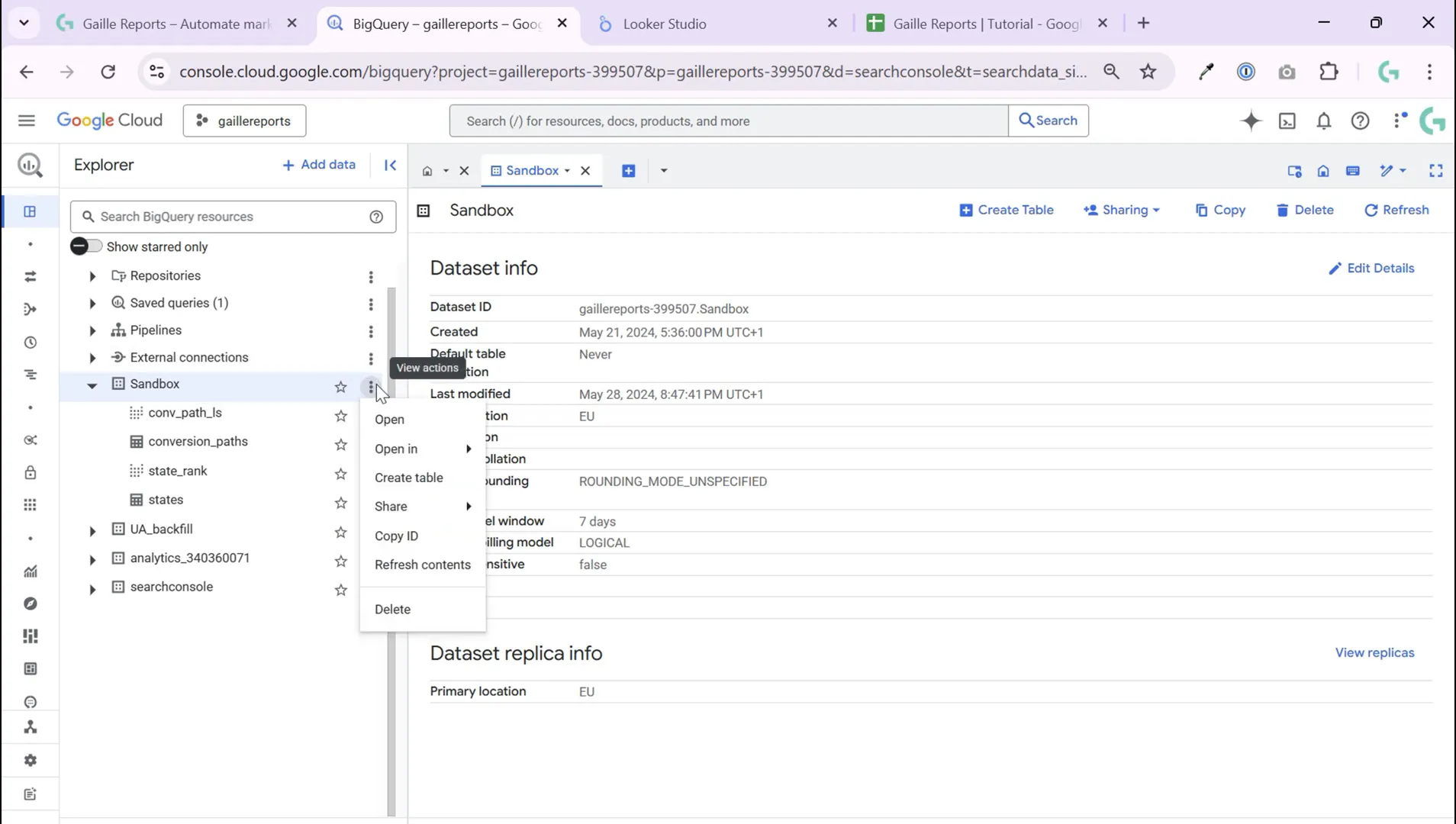View actions for External connections

point(371,359)
